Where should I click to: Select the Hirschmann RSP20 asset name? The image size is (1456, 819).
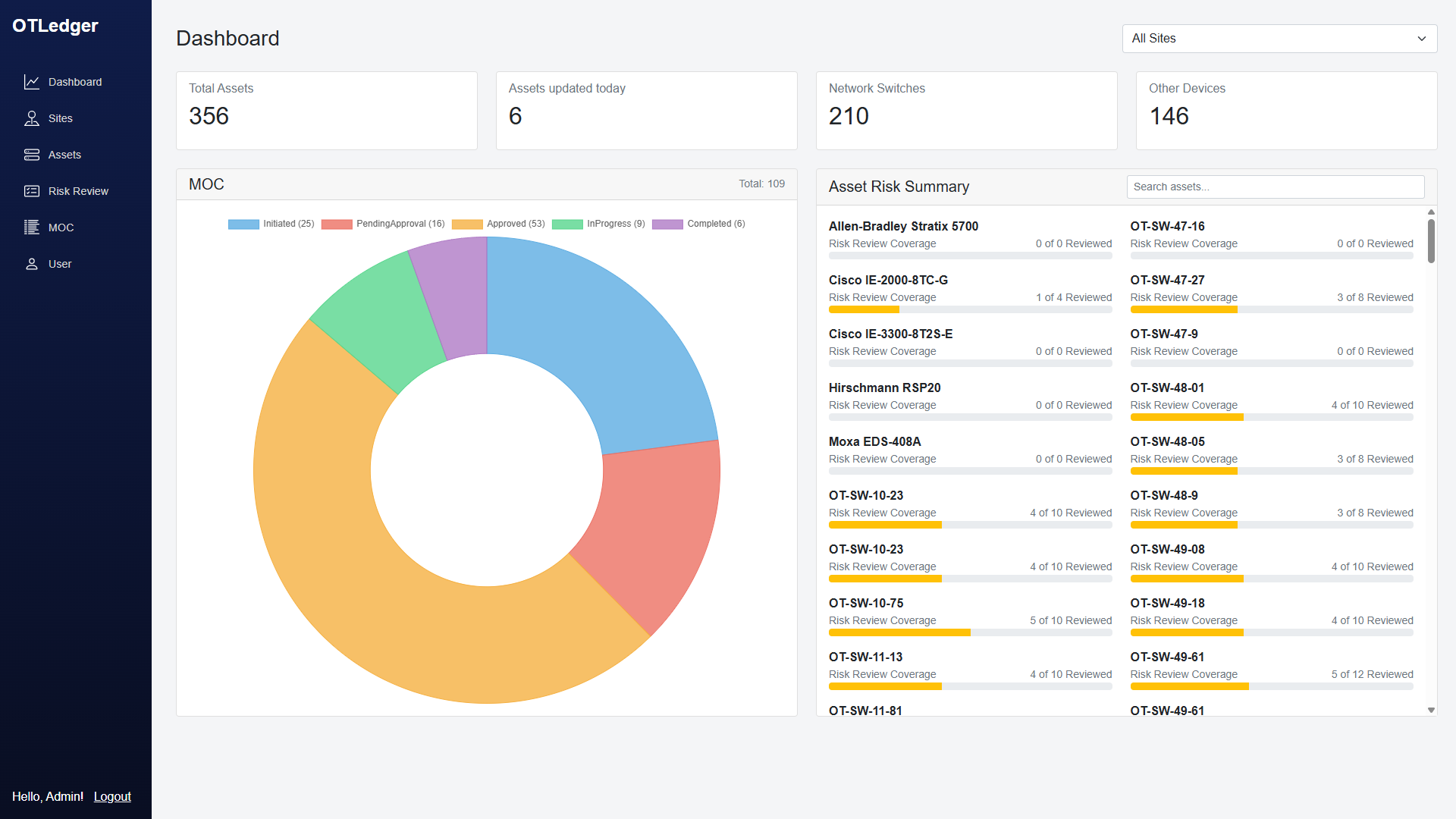pos(884,388)
